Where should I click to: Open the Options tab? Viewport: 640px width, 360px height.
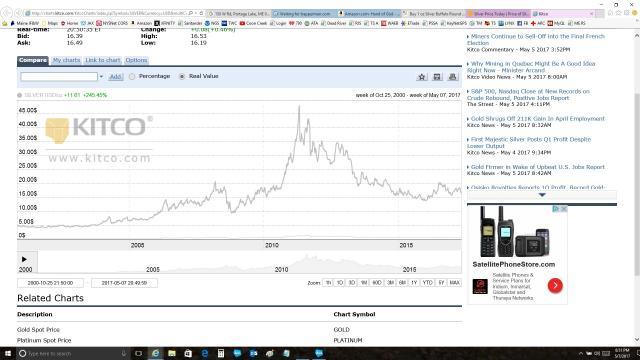click(136, 60)
